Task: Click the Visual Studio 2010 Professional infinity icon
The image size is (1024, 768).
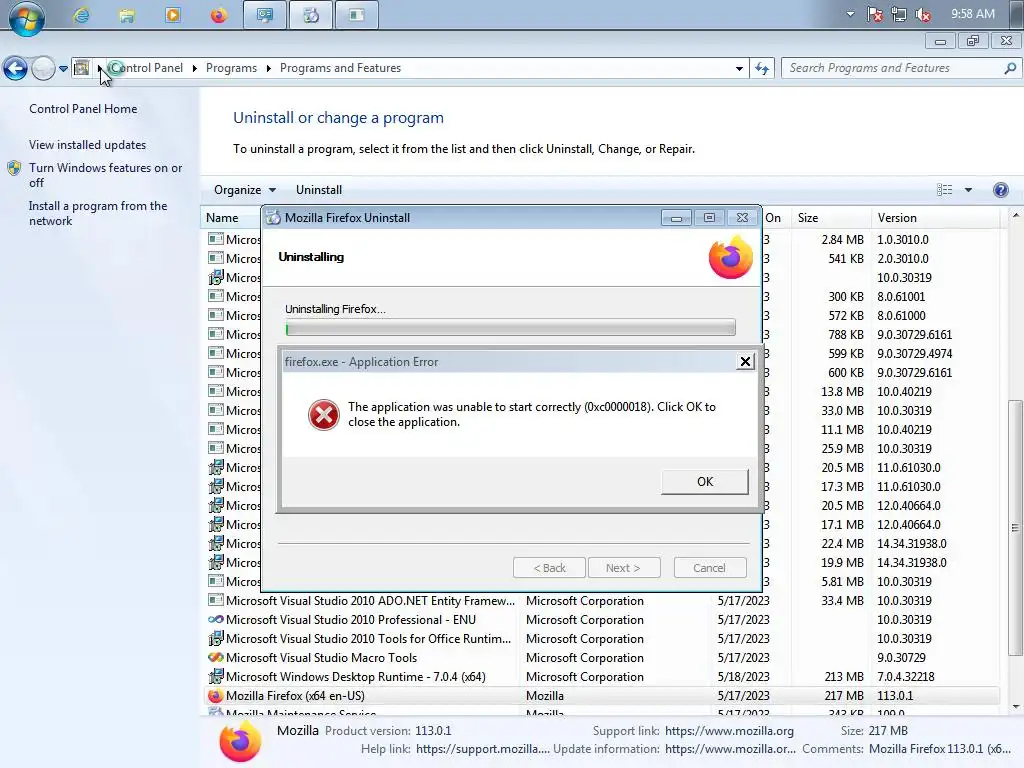Action: [x=216, y=620]
